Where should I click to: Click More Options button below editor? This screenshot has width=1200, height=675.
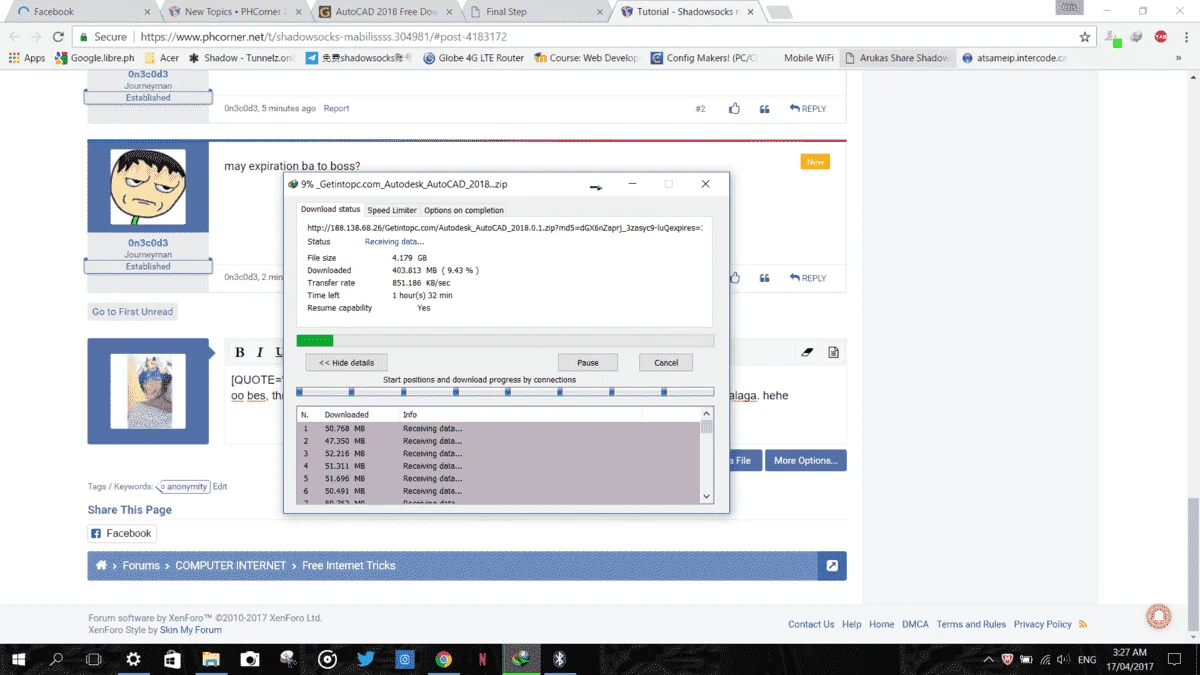806,460
